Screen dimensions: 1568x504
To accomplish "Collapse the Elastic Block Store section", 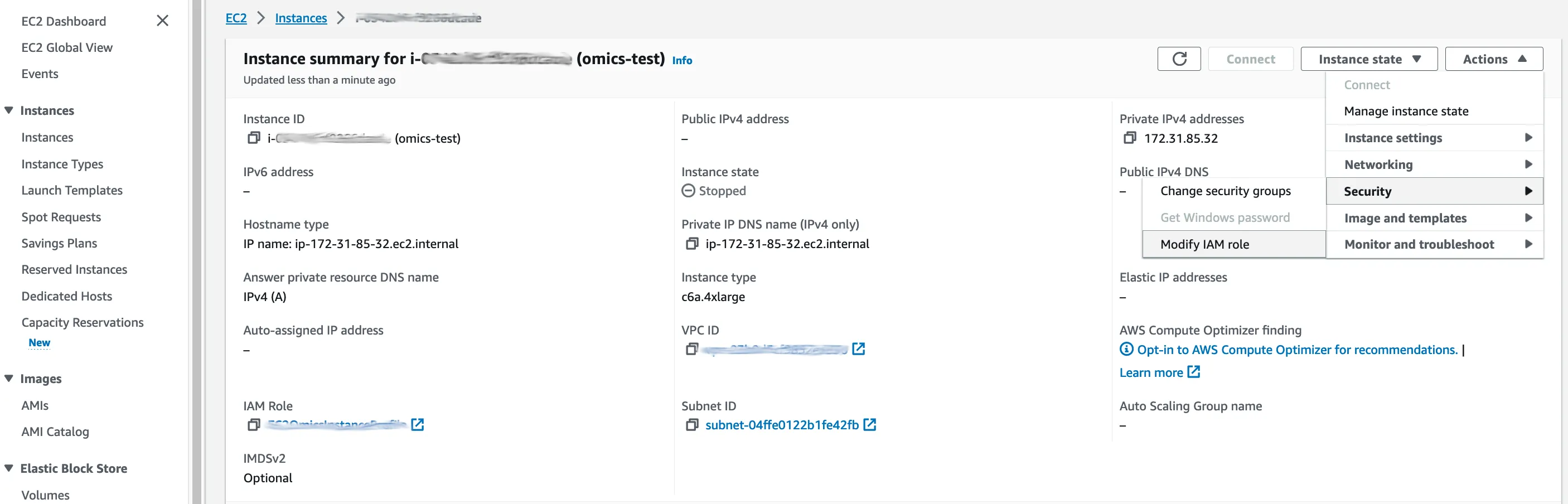I will click(x=8, y=468).
